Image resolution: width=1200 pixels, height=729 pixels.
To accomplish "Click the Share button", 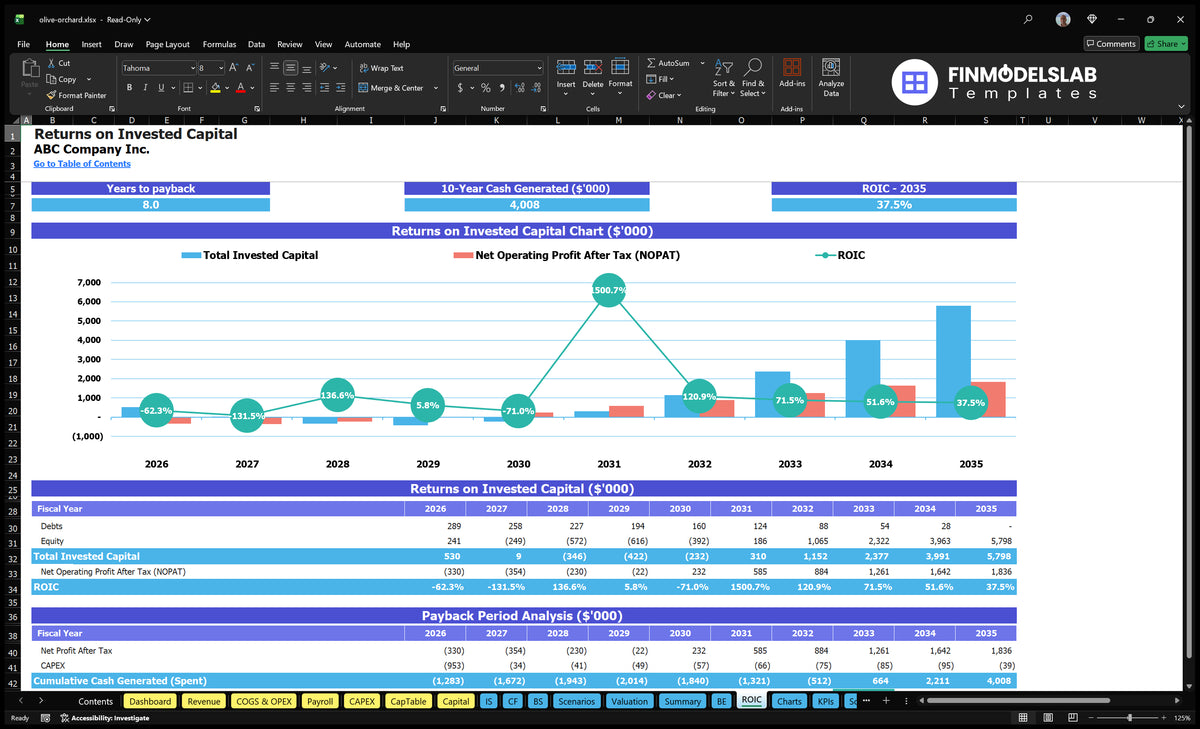I will (x=1165, y=44).
